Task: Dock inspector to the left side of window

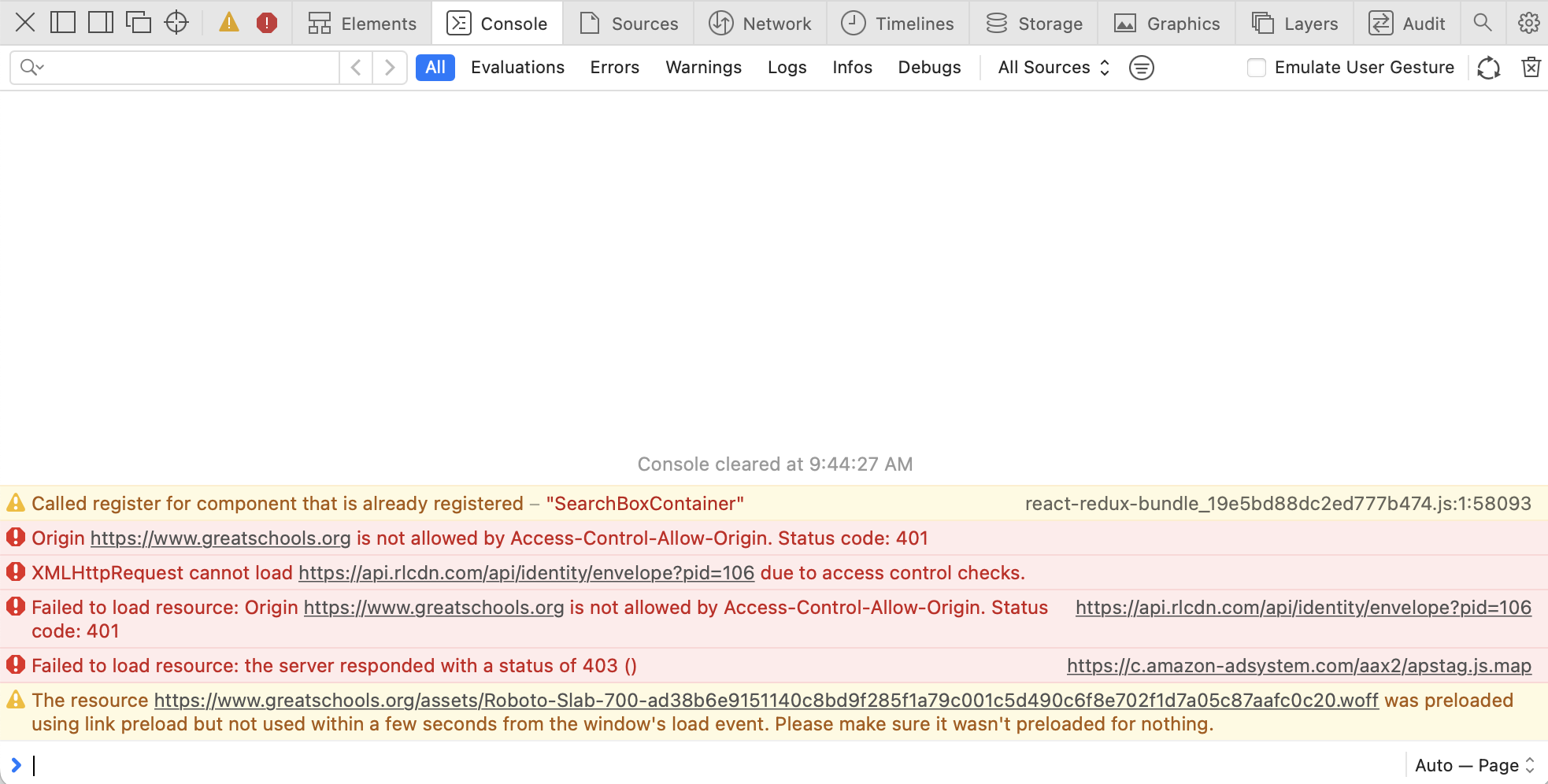Action: click(x=63, y=23)
